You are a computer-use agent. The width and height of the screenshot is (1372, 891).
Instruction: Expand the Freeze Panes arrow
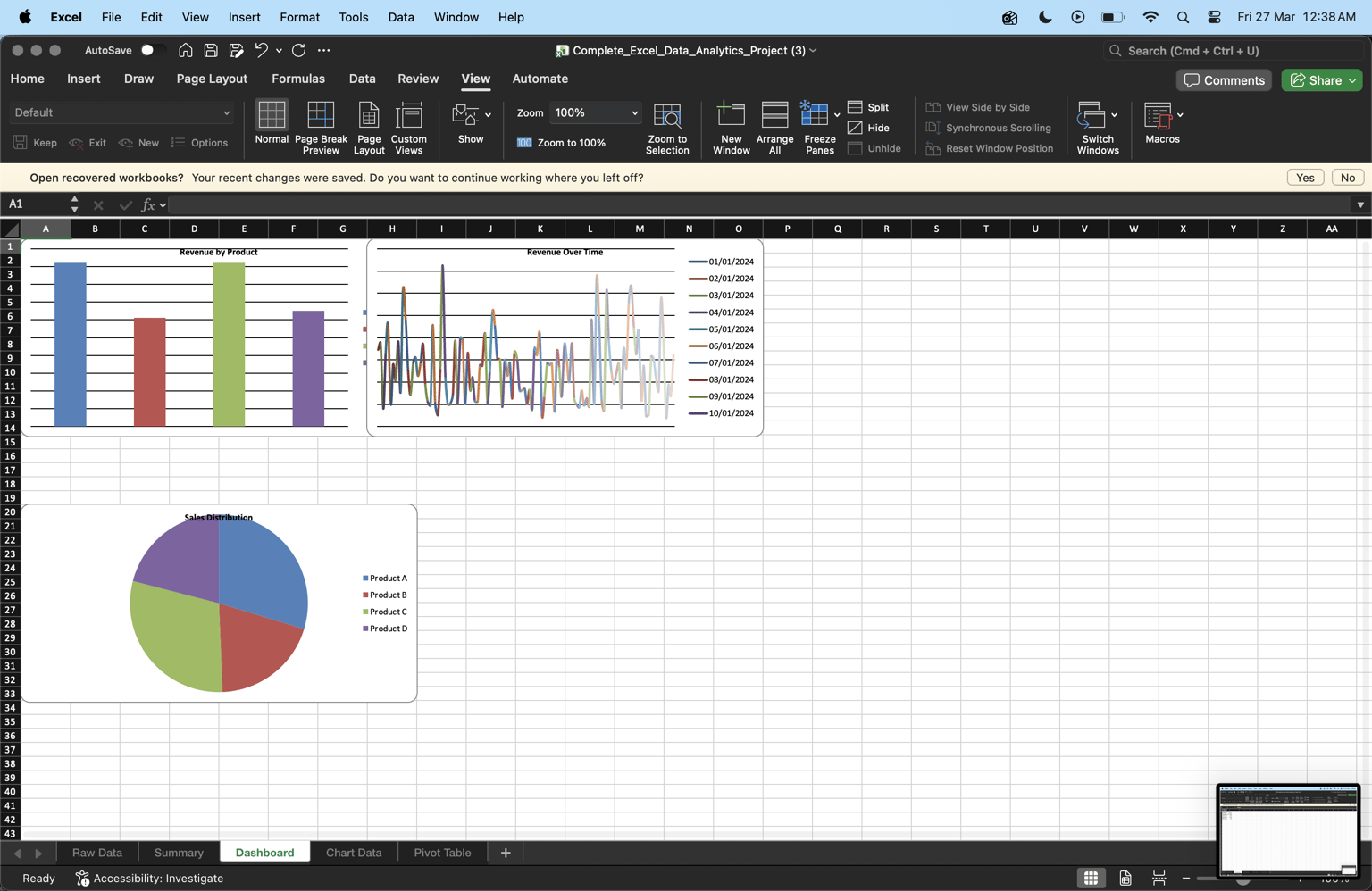[x=837, y=114]
